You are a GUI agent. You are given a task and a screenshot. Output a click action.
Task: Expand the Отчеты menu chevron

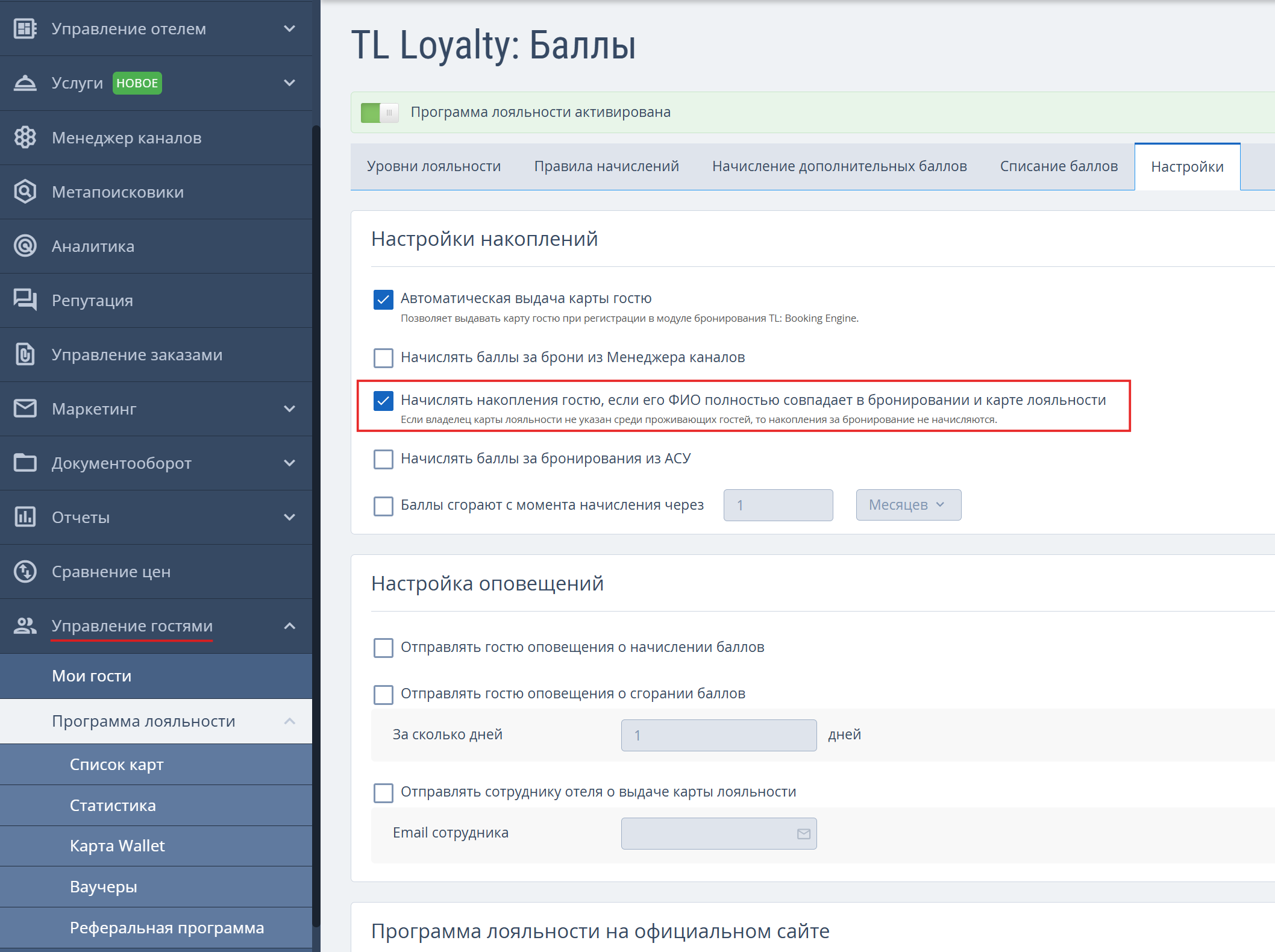pos(290,517)
